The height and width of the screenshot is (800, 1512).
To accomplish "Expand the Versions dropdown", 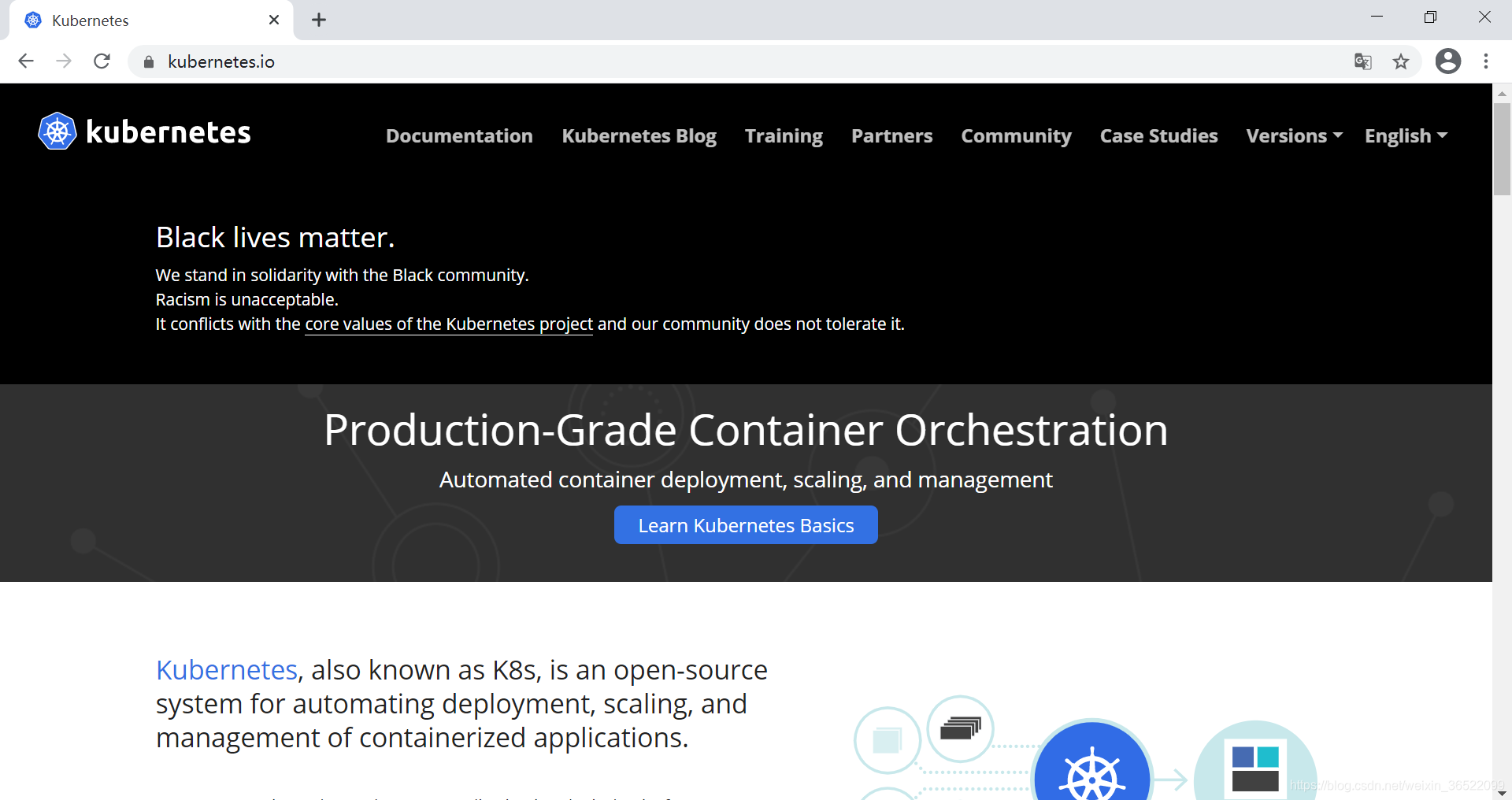I will click(x=1295, y=135).
